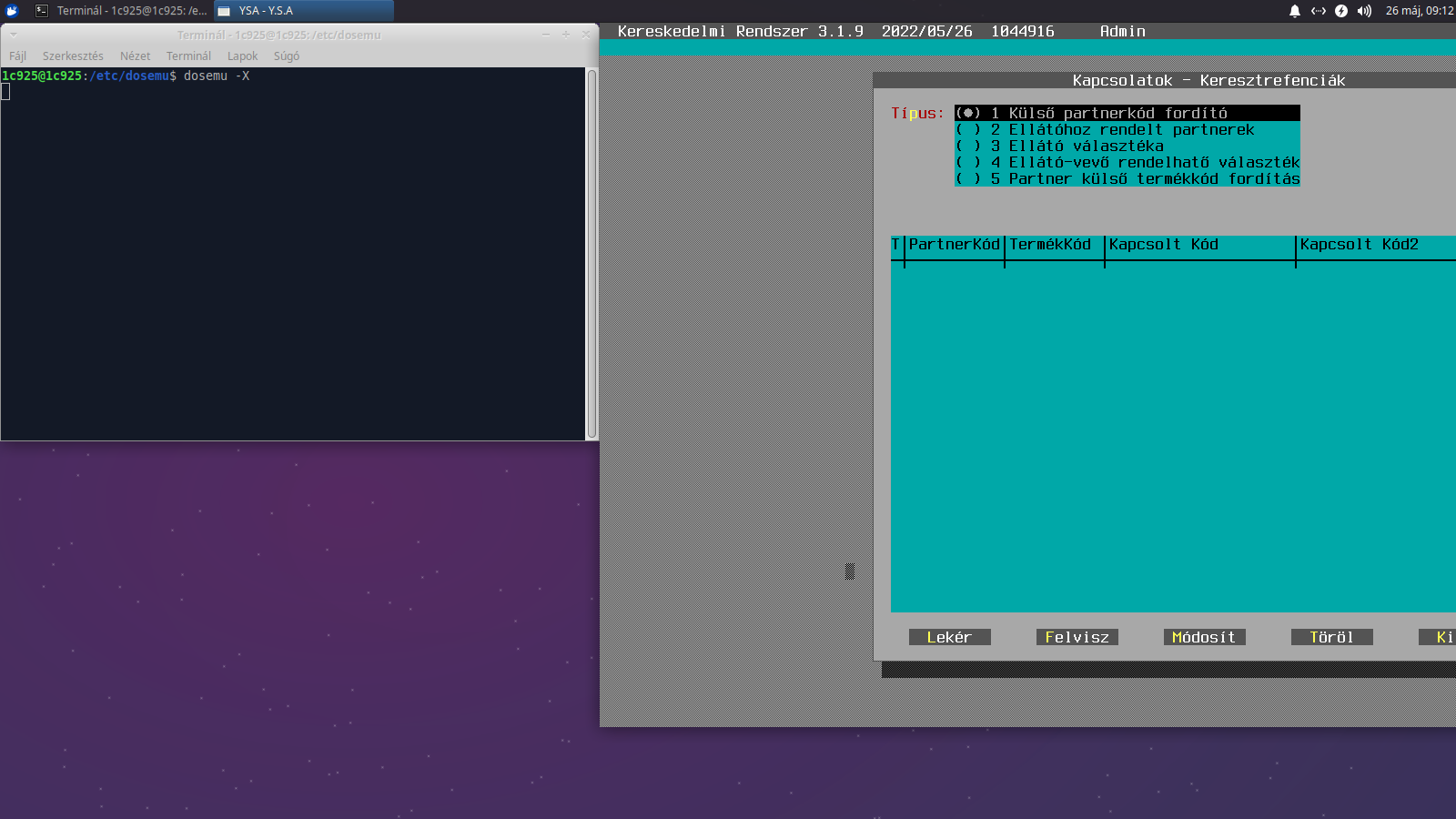1456x819 pixels.
Task: Open the Nézet menu in Terminál
Action: [135, 56]
